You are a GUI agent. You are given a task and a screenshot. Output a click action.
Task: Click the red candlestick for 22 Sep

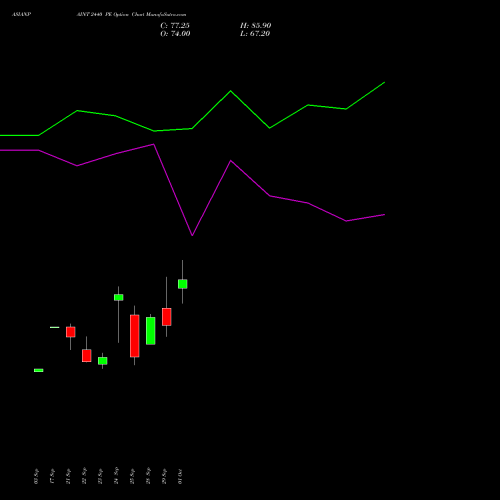(87, 356)
